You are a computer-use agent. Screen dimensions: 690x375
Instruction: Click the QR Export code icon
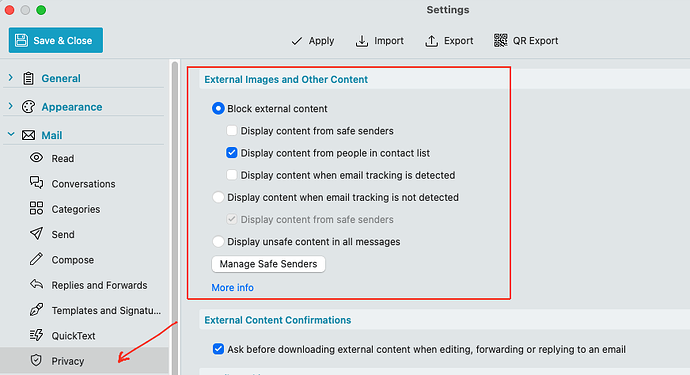pyautogui.click(x=500, y=40)
